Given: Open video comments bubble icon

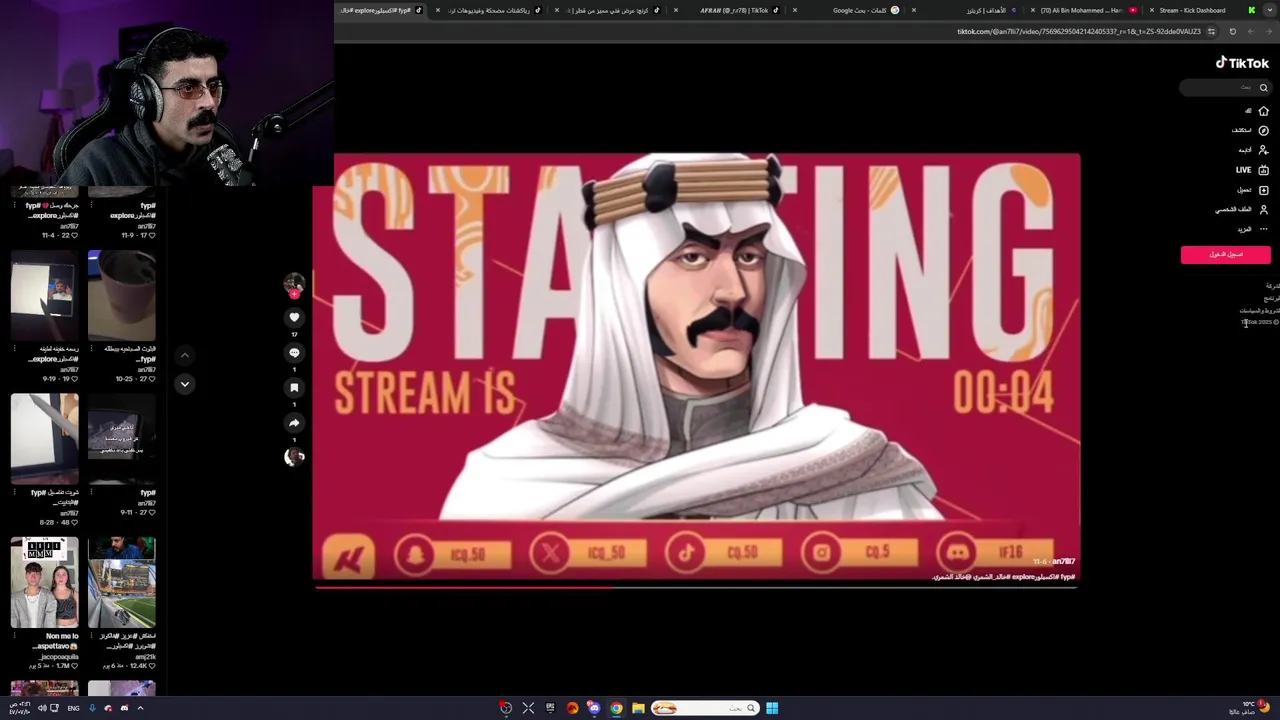Looking at the screenshot, I should tap(294, 352).
